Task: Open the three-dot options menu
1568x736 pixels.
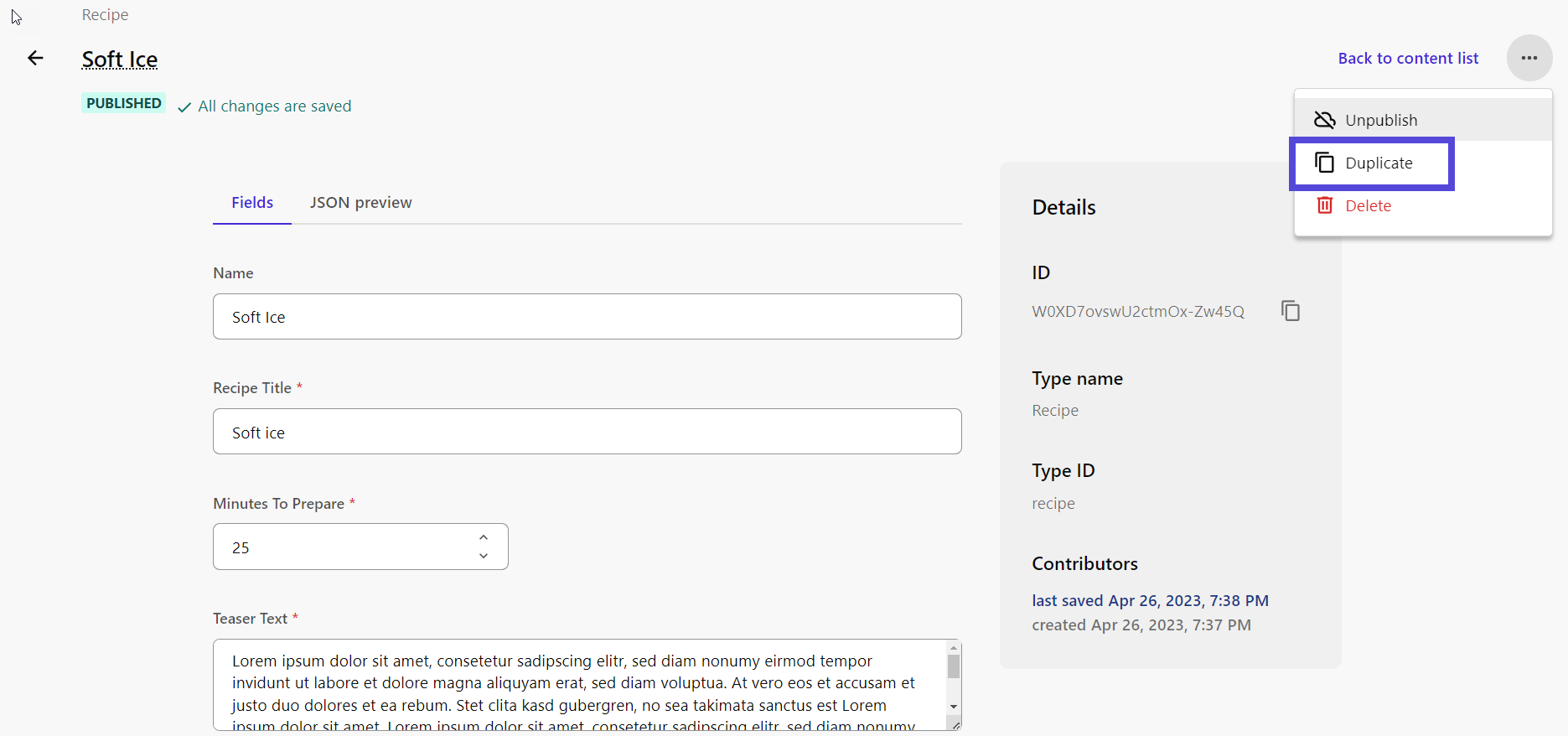Action: [x=1529, y=58]
